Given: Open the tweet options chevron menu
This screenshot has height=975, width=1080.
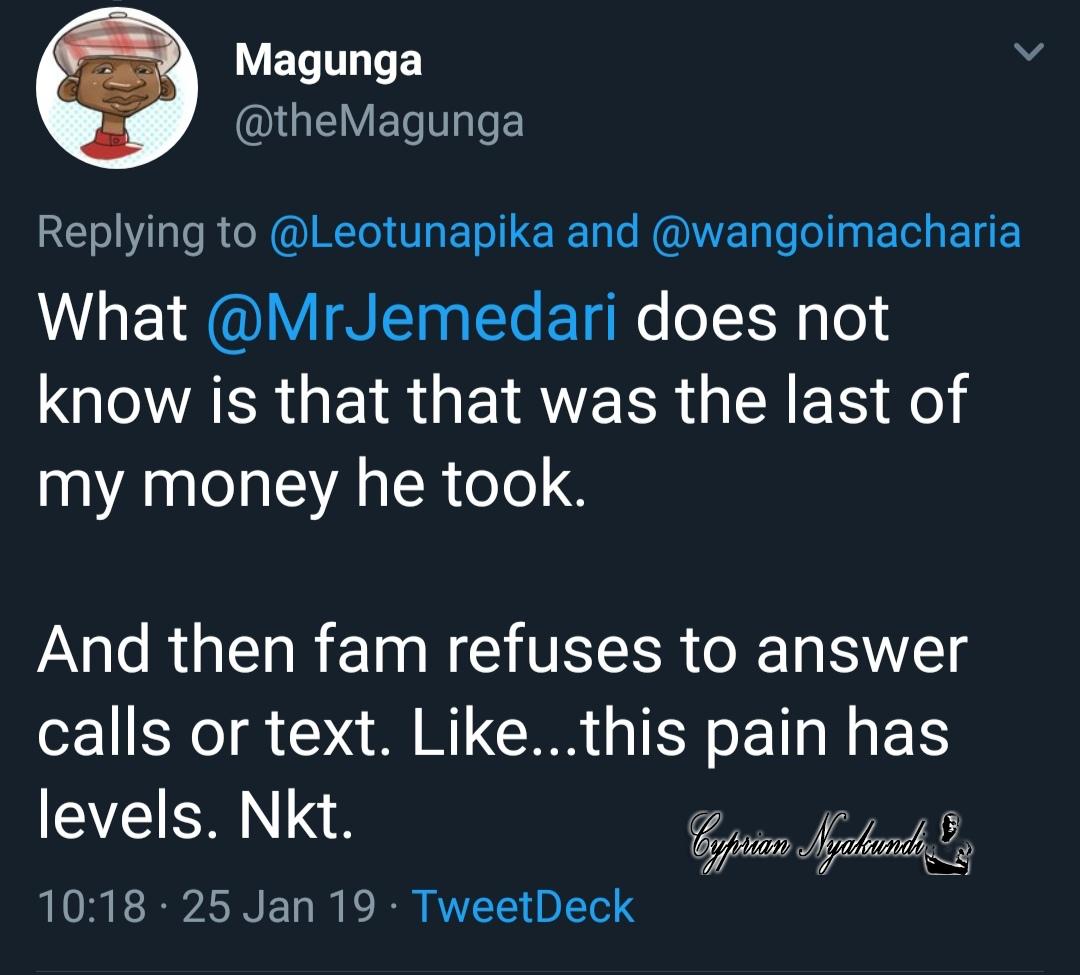Looking at the screenshot, I should point(1029,51).
